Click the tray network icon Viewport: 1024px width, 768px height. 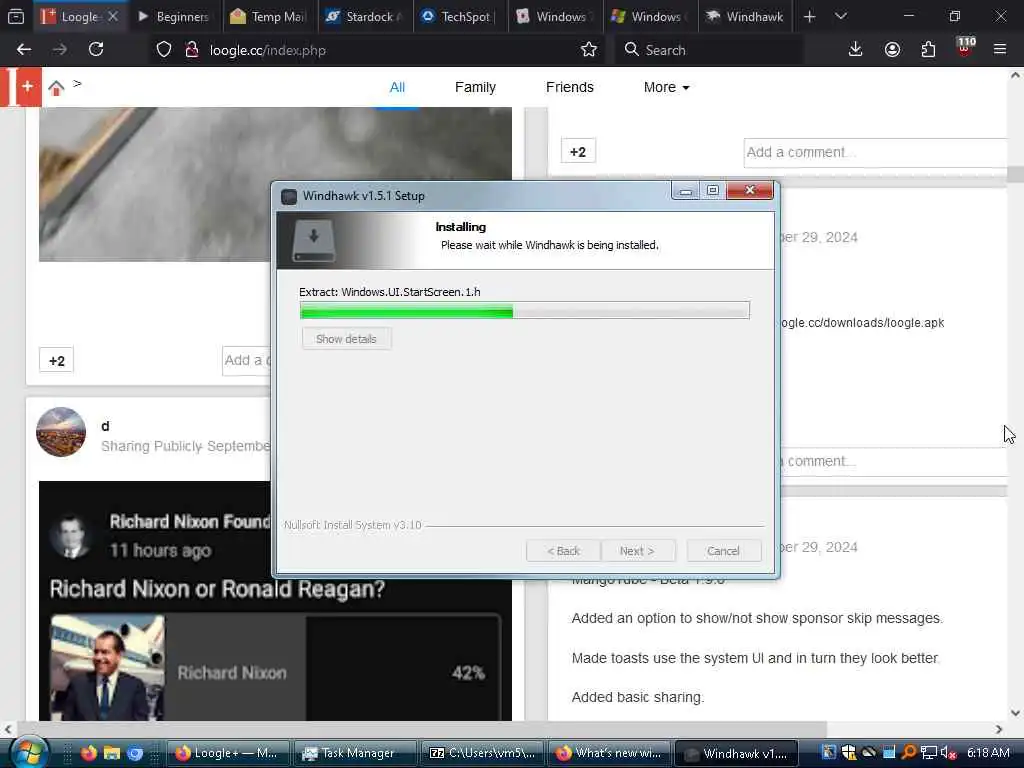click(x=929, y=753)
